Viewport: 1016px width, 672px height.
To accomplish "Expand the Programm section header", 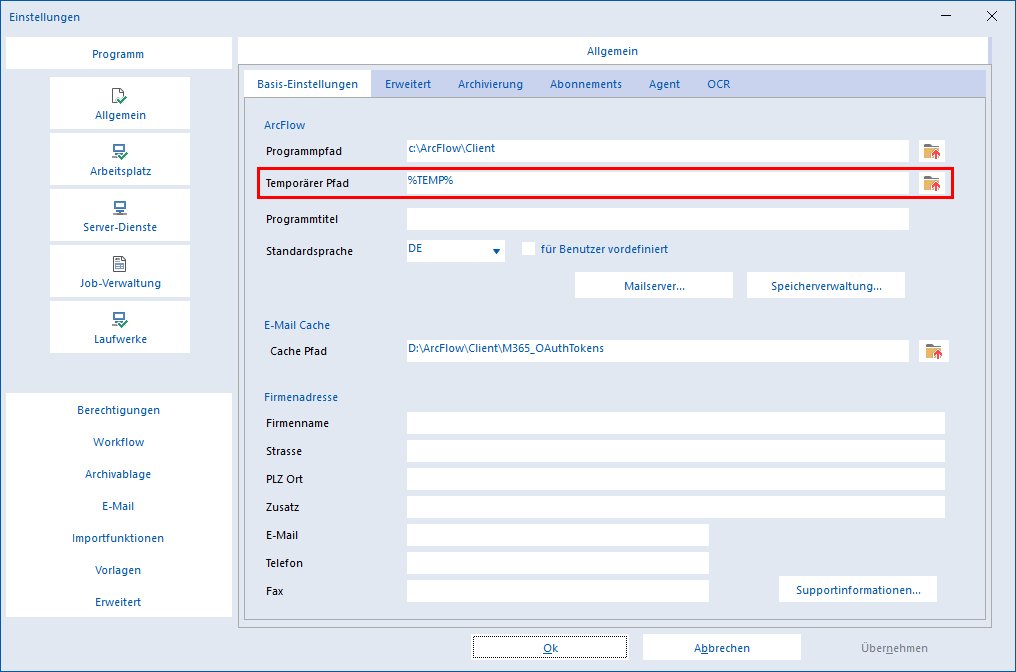I will 119,54.
